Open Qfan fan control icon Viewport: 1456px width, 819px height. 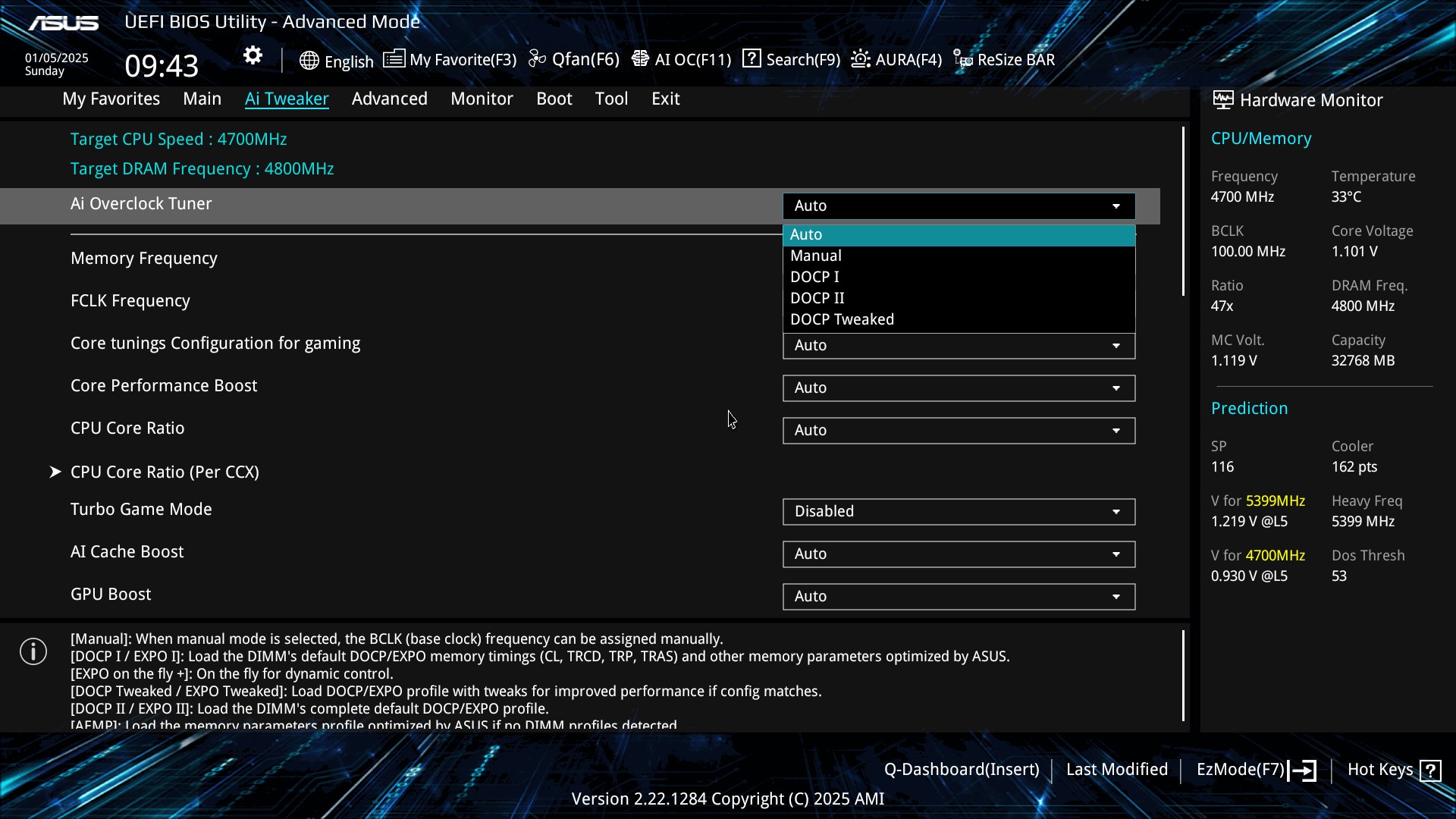pyautogui.click(x=537, y=59)
